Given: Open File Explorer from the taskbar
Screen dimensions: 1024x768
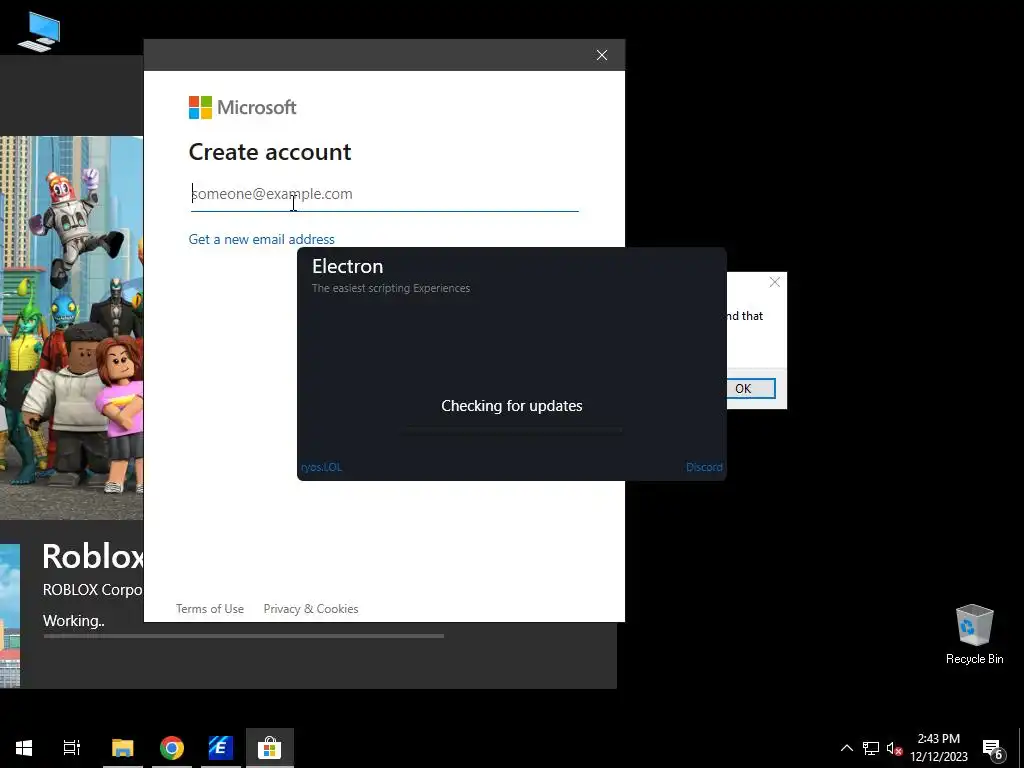Looking at the screenshot, I should point(123,748).
